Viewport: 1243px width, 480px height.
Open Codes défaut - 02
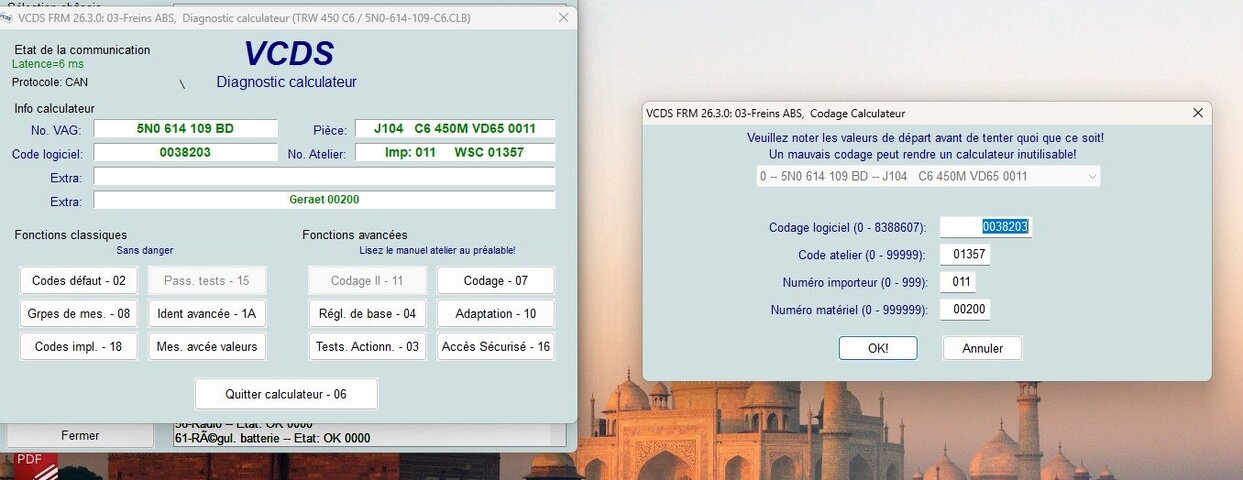point(79,281)
